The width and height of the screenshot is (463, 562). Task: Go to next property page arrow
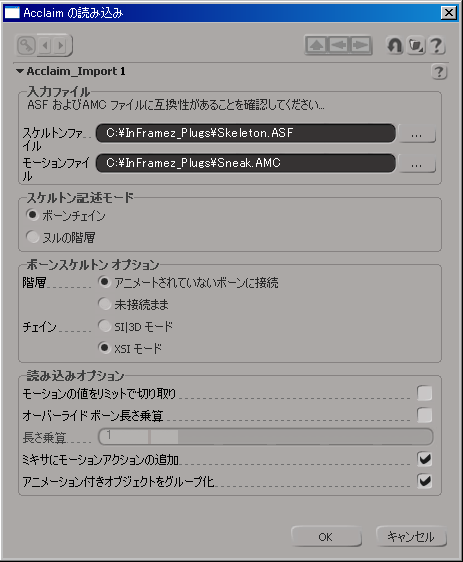[61, 46]
